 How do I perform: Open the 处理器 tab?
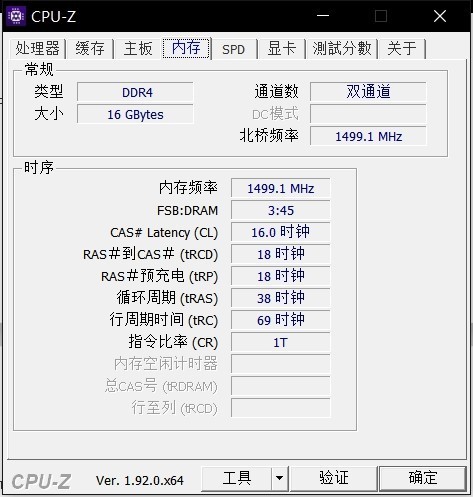point(37,49)
